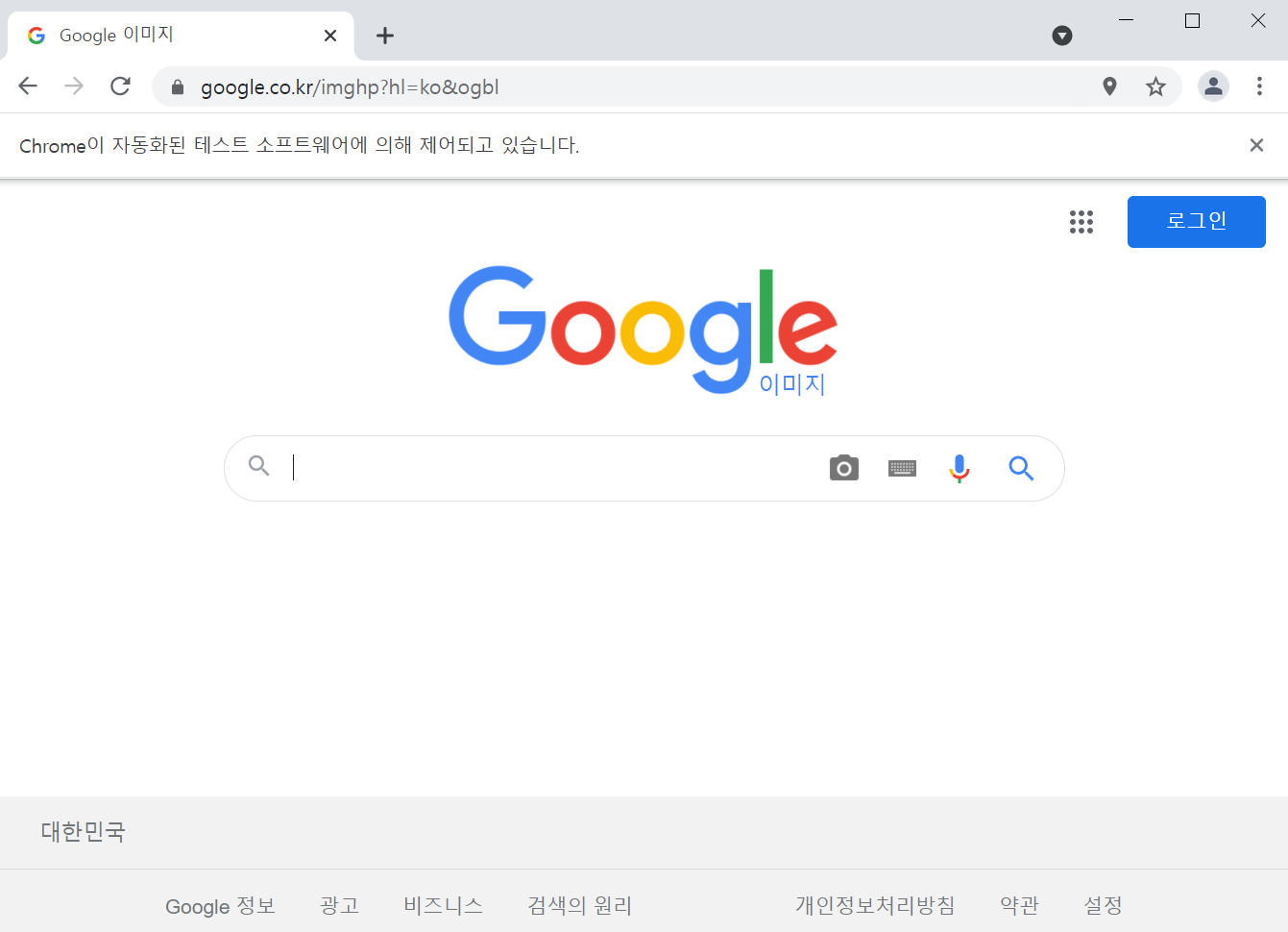1288x932 pixels.
Task: Open the 설정 footer menu
Action: 1103,906
